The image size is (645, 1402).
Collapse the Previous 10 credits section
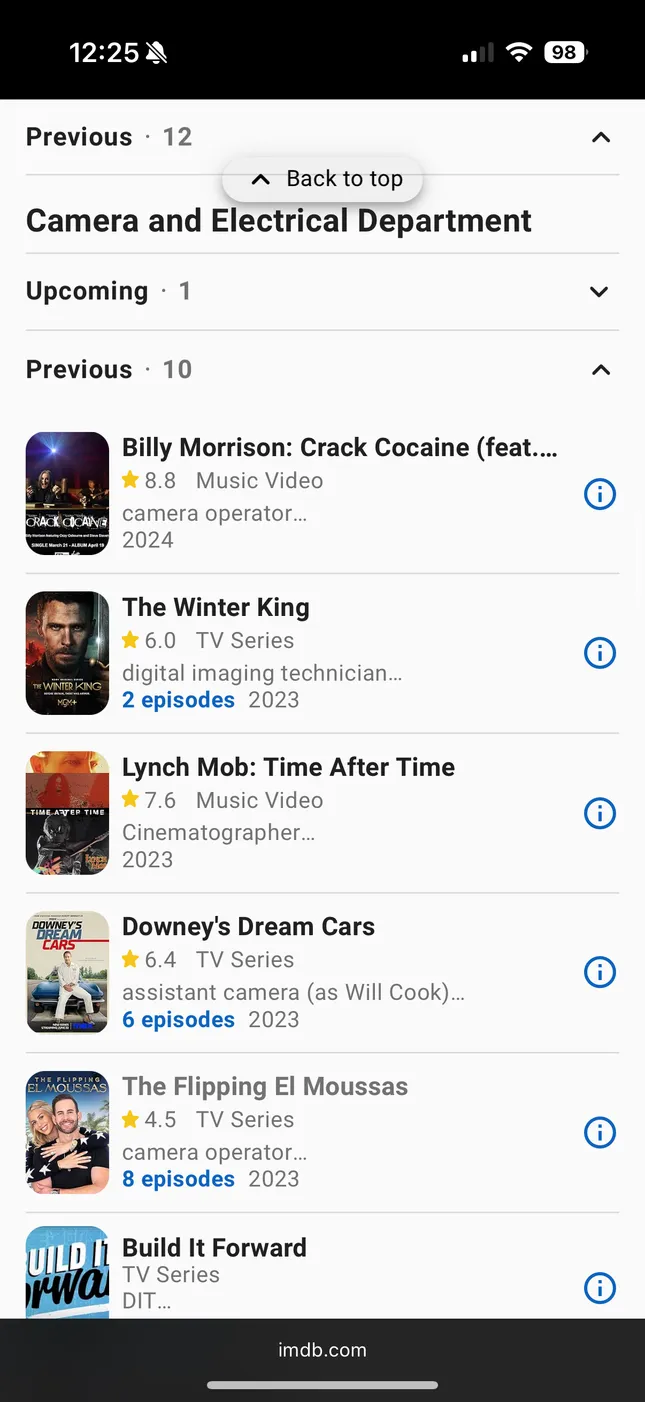coord(600,370)
